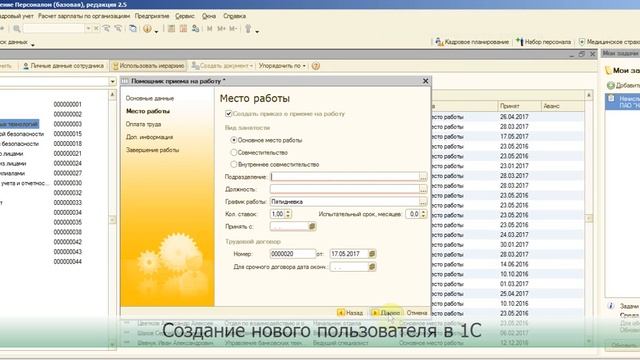
Task: Toggle Использовать иерархию button
Action: (x=148, y=66)
